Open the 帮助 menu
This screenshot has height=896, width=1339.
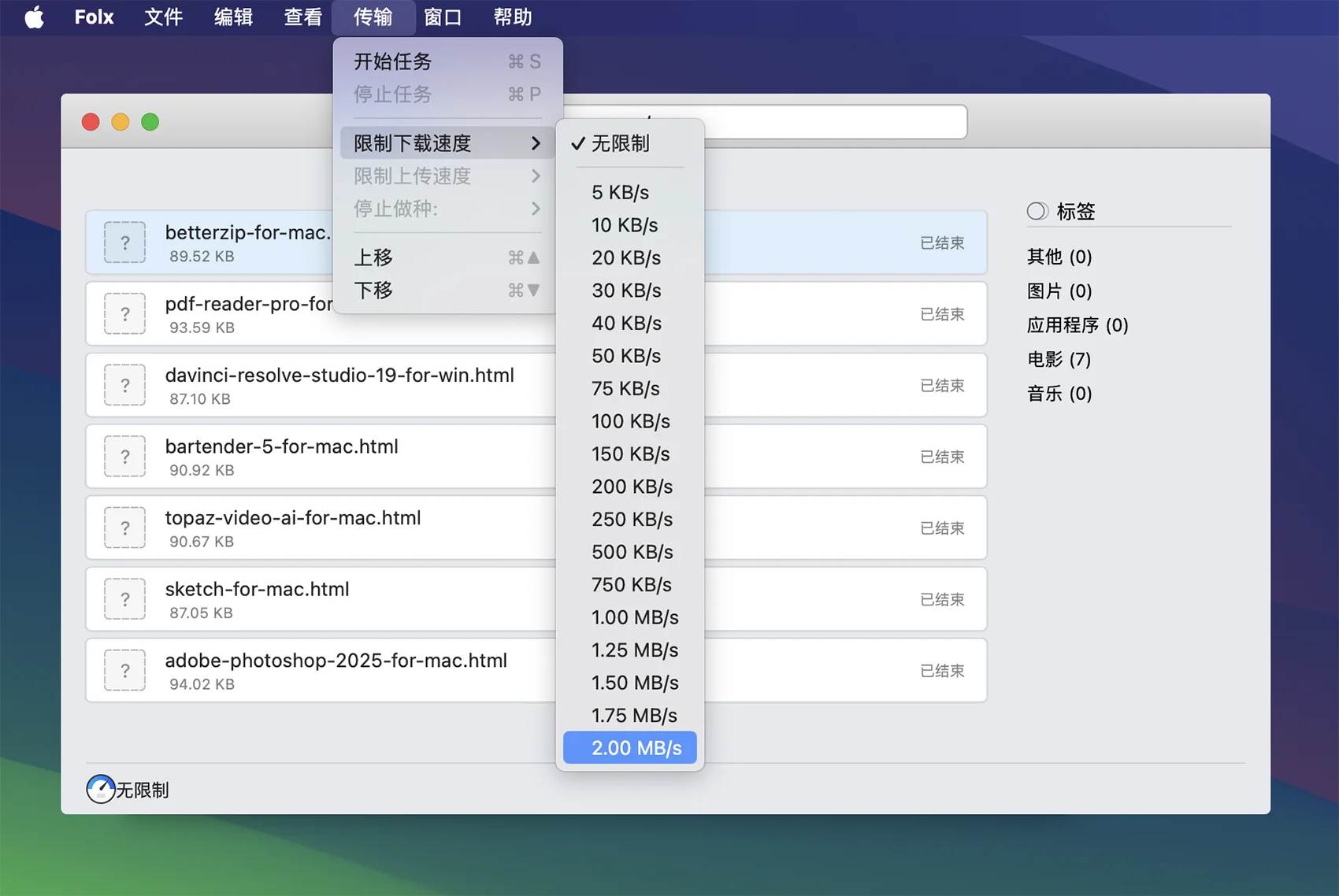513,17
